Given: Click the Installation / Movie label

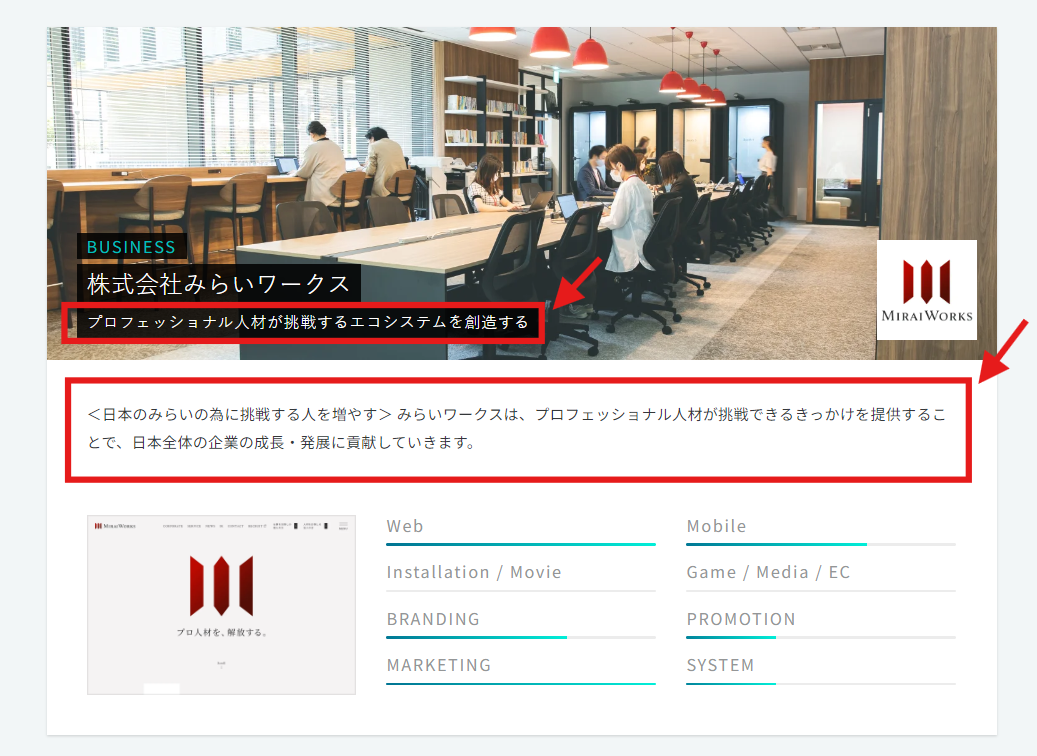Looking at the screenshot, I should coord(474,572).
